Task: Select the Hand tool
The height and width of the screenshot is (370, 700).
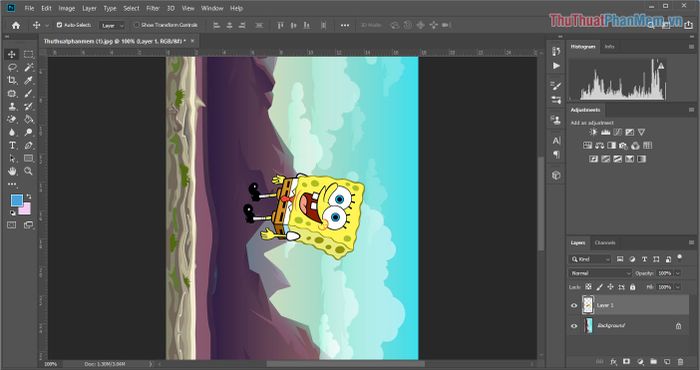Action: pyautogui.click(x=12, y=171)
